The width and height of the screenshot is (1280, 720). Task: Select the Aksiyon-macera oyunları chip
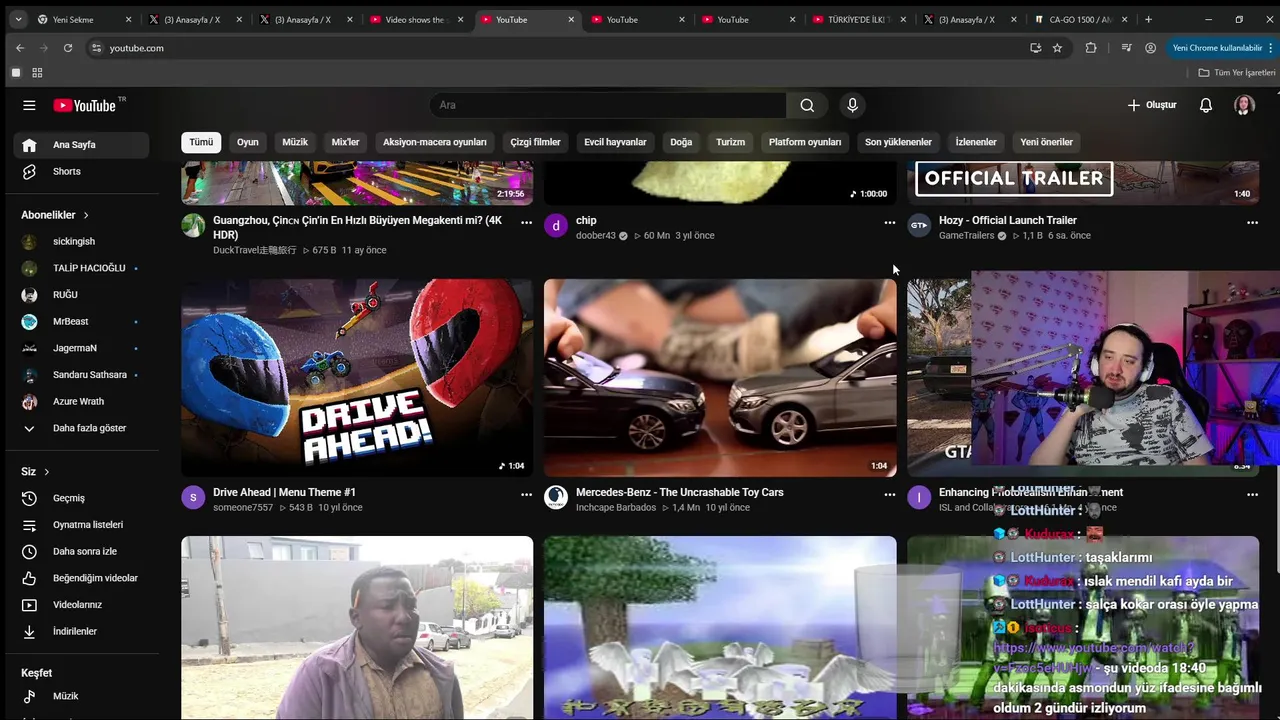click(x=435, y=142)
